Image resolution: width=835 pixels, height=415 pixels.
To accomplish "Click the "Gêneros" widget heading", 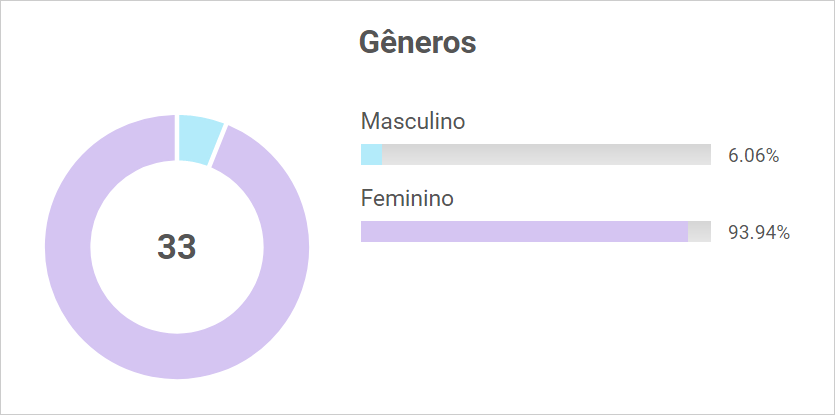I will coord(417,43).
